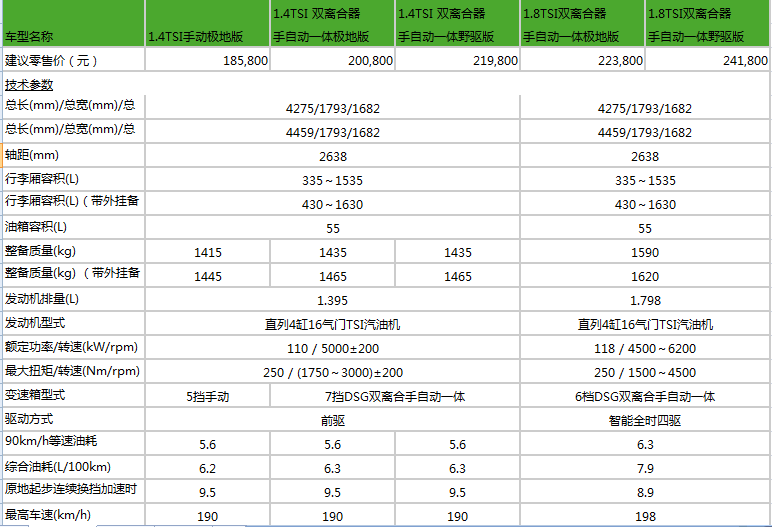The width and height of the screenshot is (772, 527).
Task: Click the 7.9 combined fuel consumption cell
Action: (645, 468)
